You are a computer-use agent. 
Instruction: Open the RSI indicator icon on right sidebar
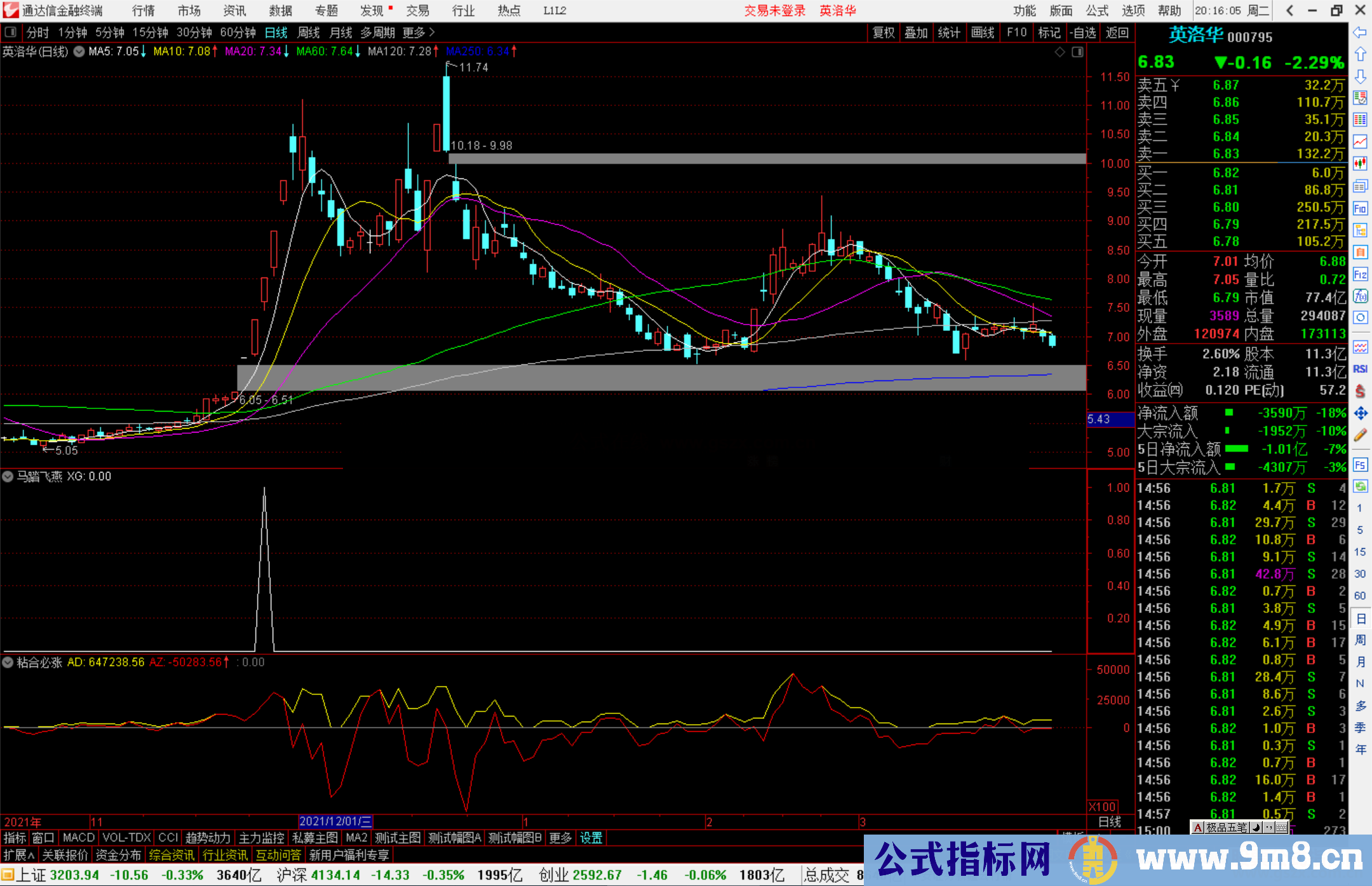pyautogui.click(x=1361, y=368)
